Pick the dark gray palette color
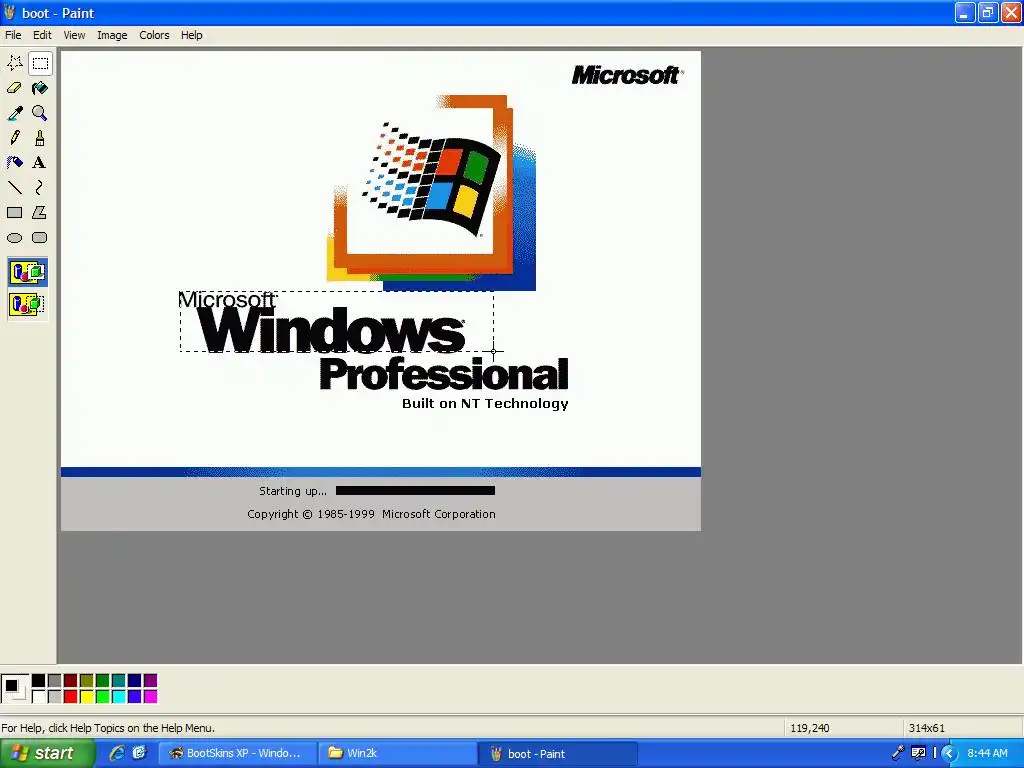The width and height of the screenshot is (1024, 768). (x=55, y=680)
